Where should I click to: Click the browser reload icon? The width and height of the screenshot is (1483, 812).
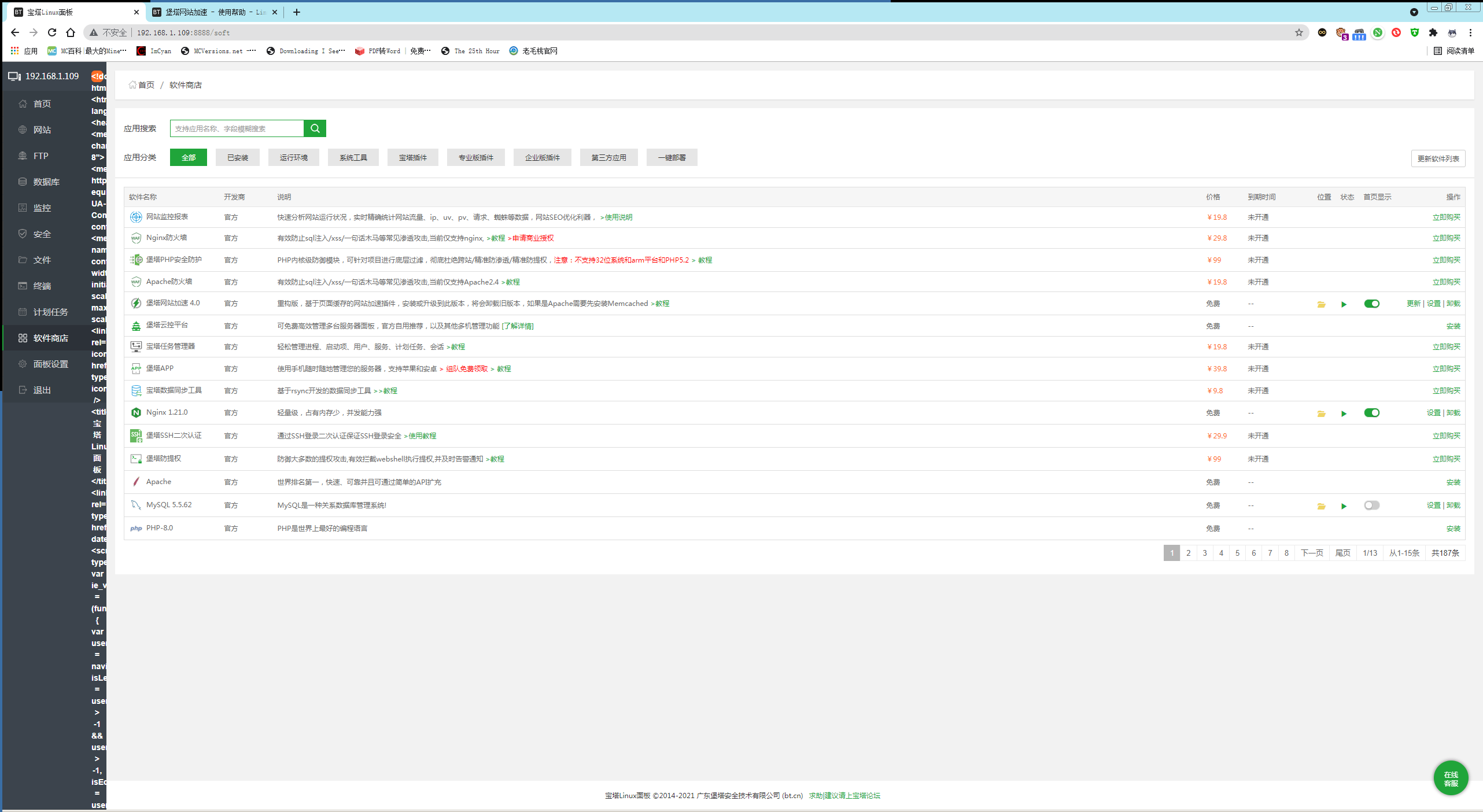52,32
